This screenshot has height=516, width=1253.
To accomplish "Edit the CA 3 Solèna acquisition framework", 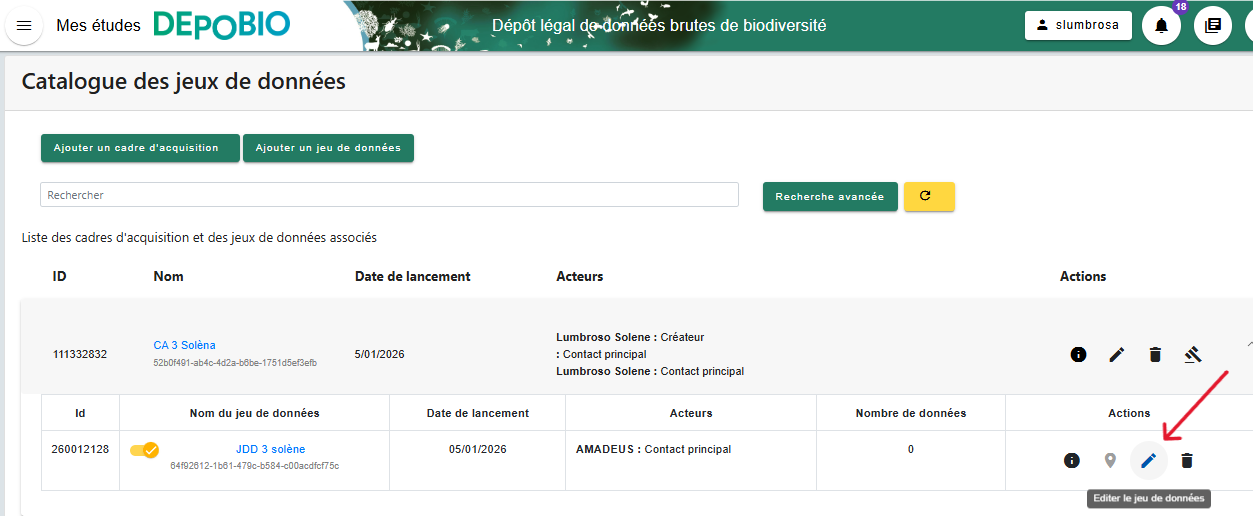I will pyautogui.click(x=1117, y=354).
